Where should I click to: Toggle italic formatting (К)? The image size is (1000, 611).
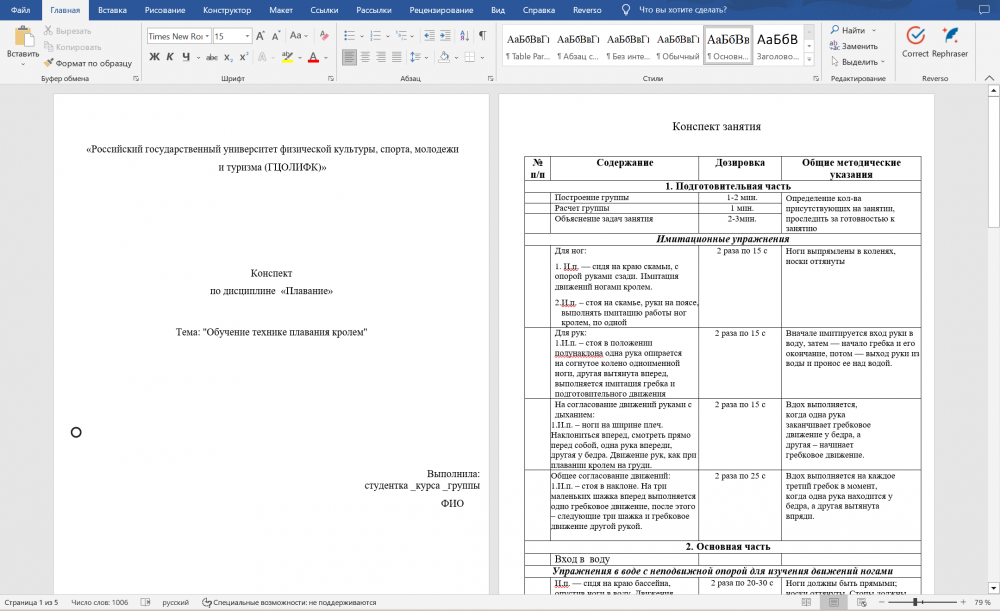click(170, 57)
